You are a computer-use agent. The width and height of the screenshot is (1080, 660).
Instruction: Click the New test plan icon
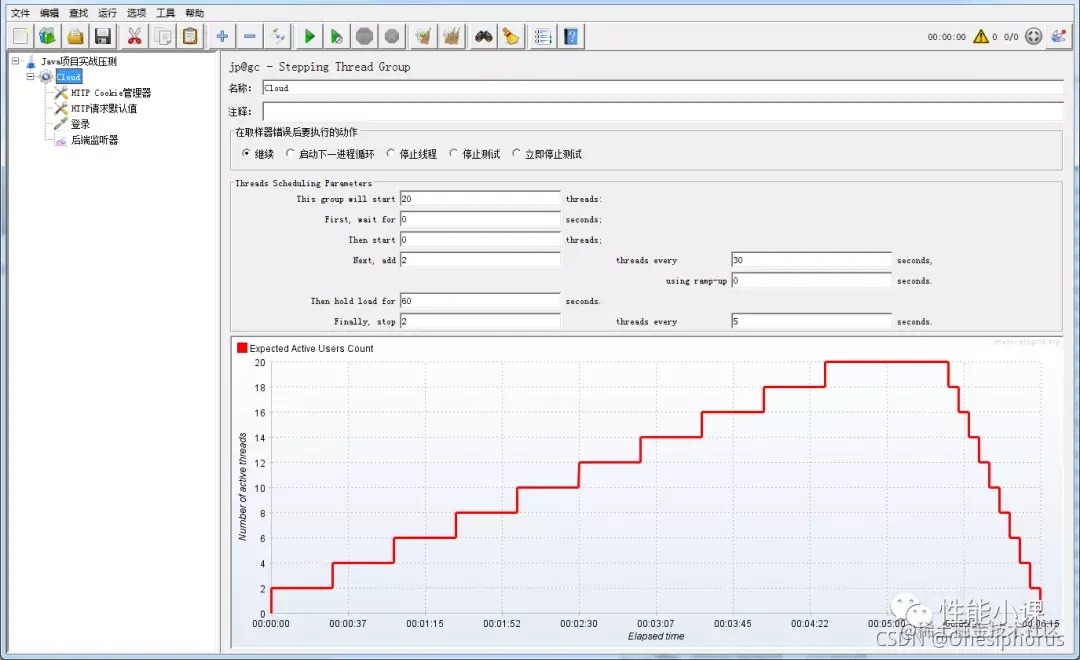tap(21, 37)
